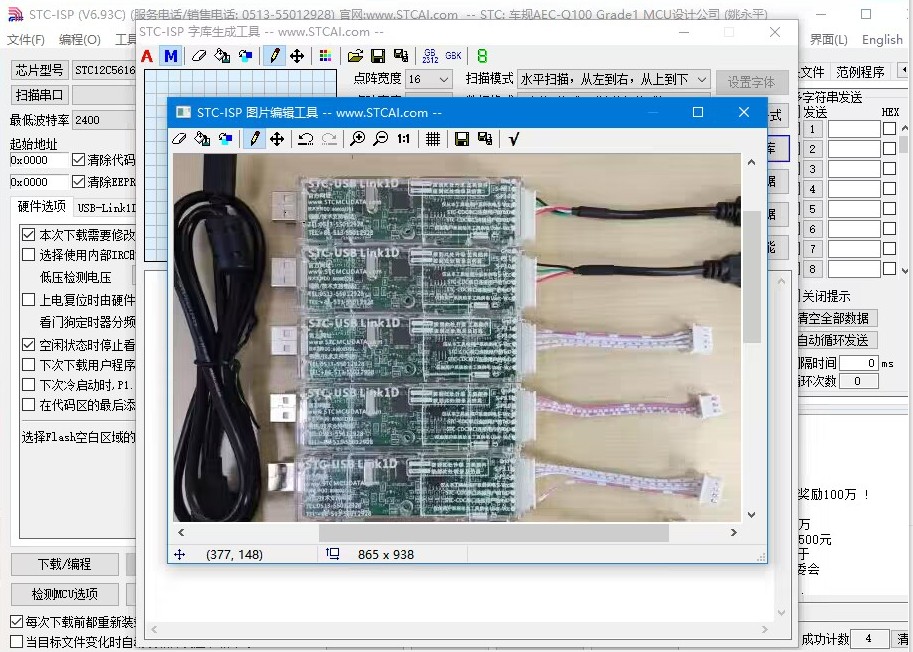Screen dimensions: 913x652
Task: Click the zoom out magnifier icon
Action: tap(381, 139)
